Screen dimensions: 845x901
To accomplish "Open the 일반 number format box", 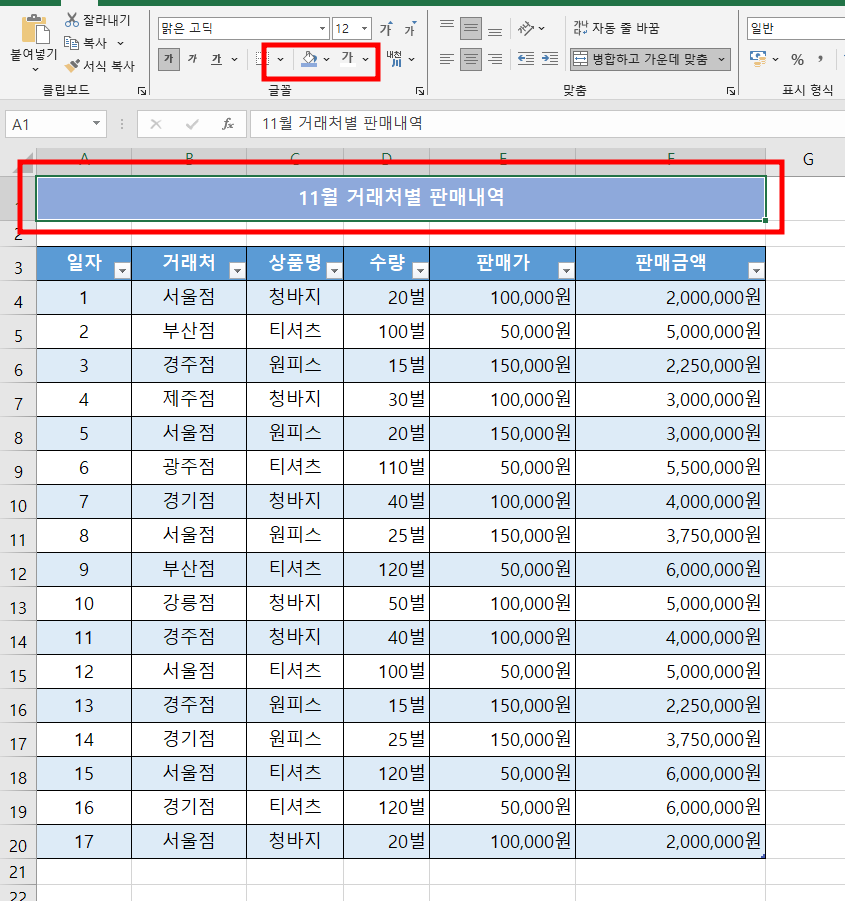I will [x=796, y=28].
